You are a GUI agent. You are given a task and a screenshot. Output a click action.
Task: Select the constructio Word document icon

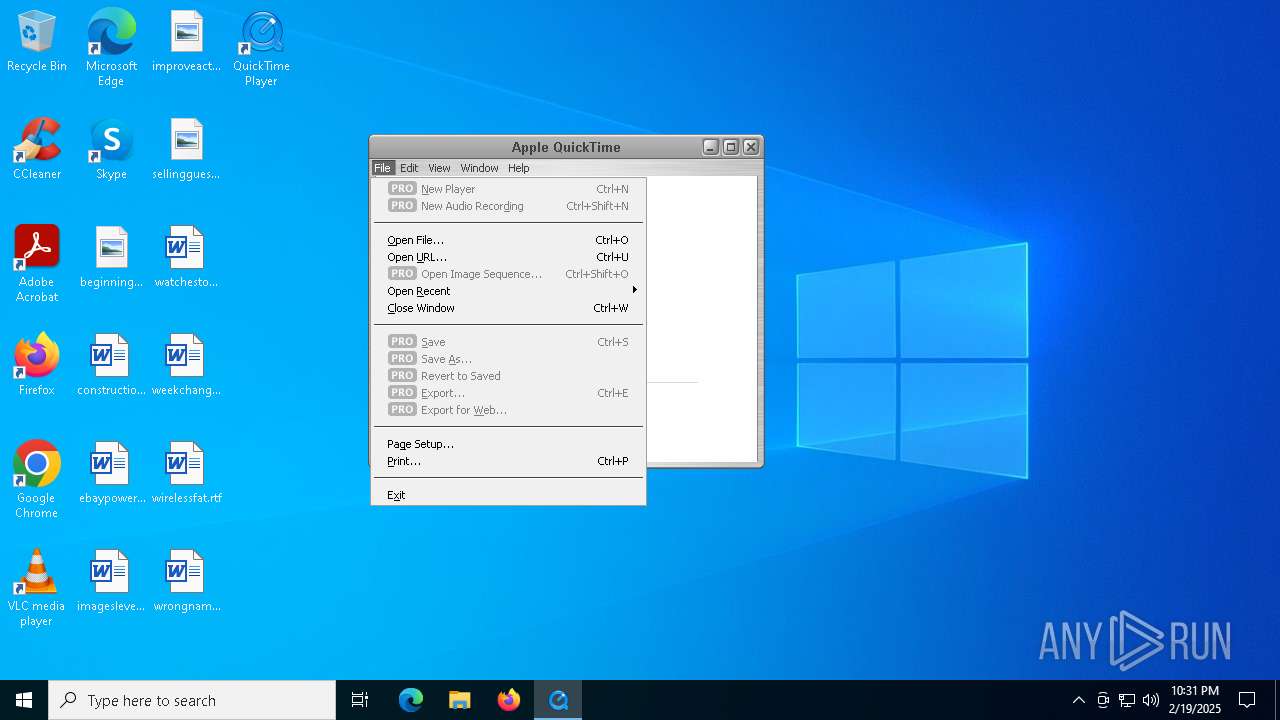coord(111,366)
